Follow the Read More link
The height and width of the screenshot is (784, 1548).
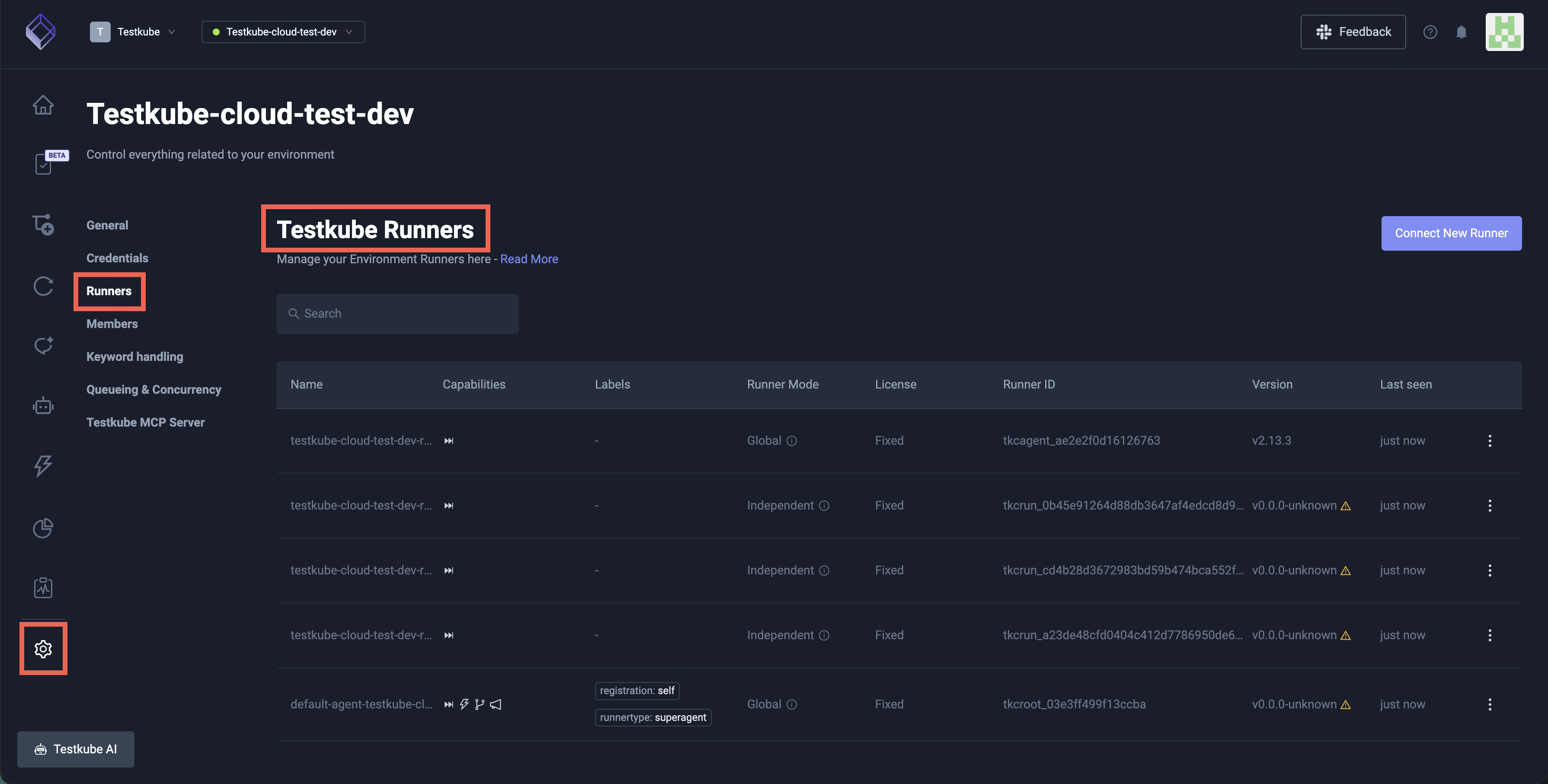529,259
